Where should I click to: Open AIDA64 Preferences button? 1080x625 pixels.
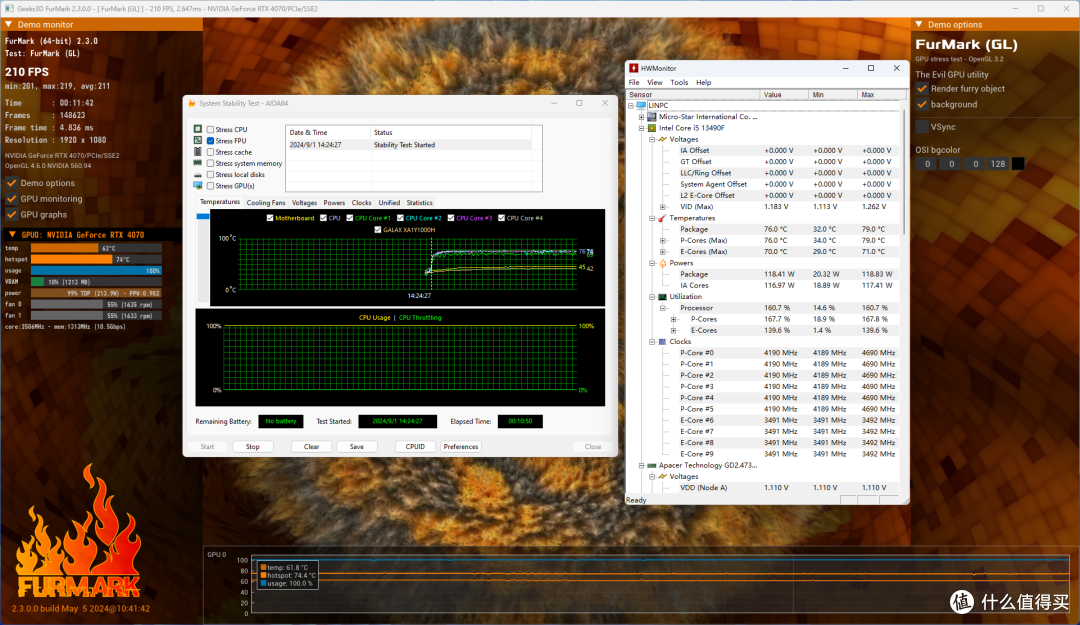coord(461,447)
